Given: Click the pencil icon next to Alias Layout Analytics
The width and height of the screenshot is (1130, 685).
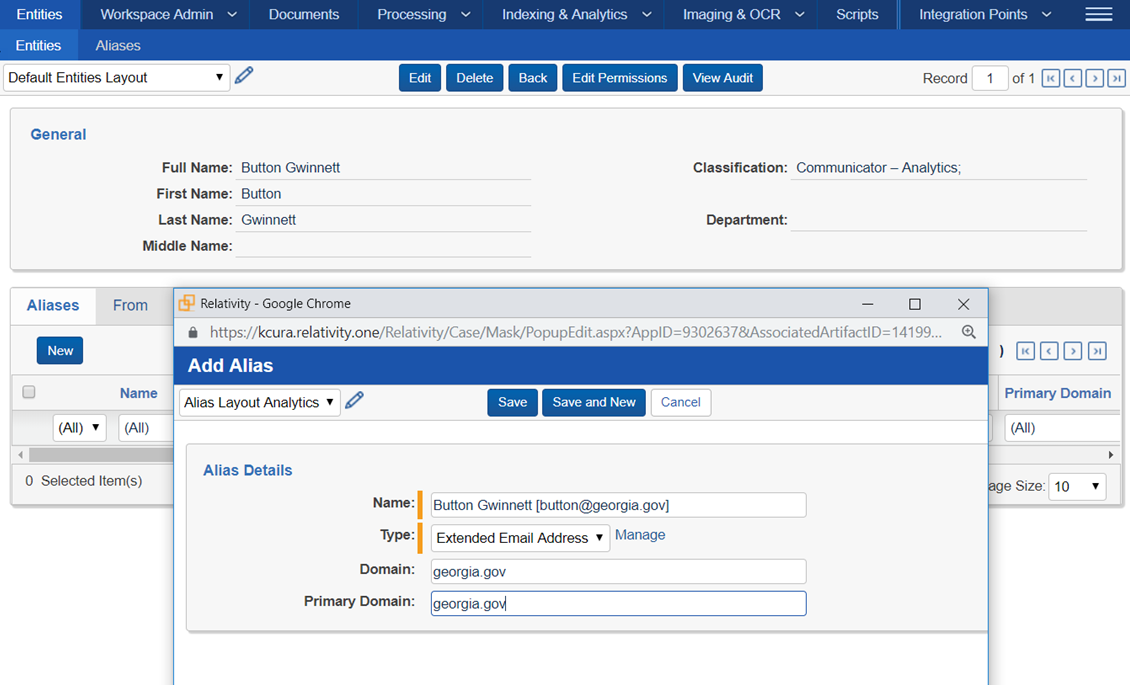Looking at the screenshot, I should point(354,400).
